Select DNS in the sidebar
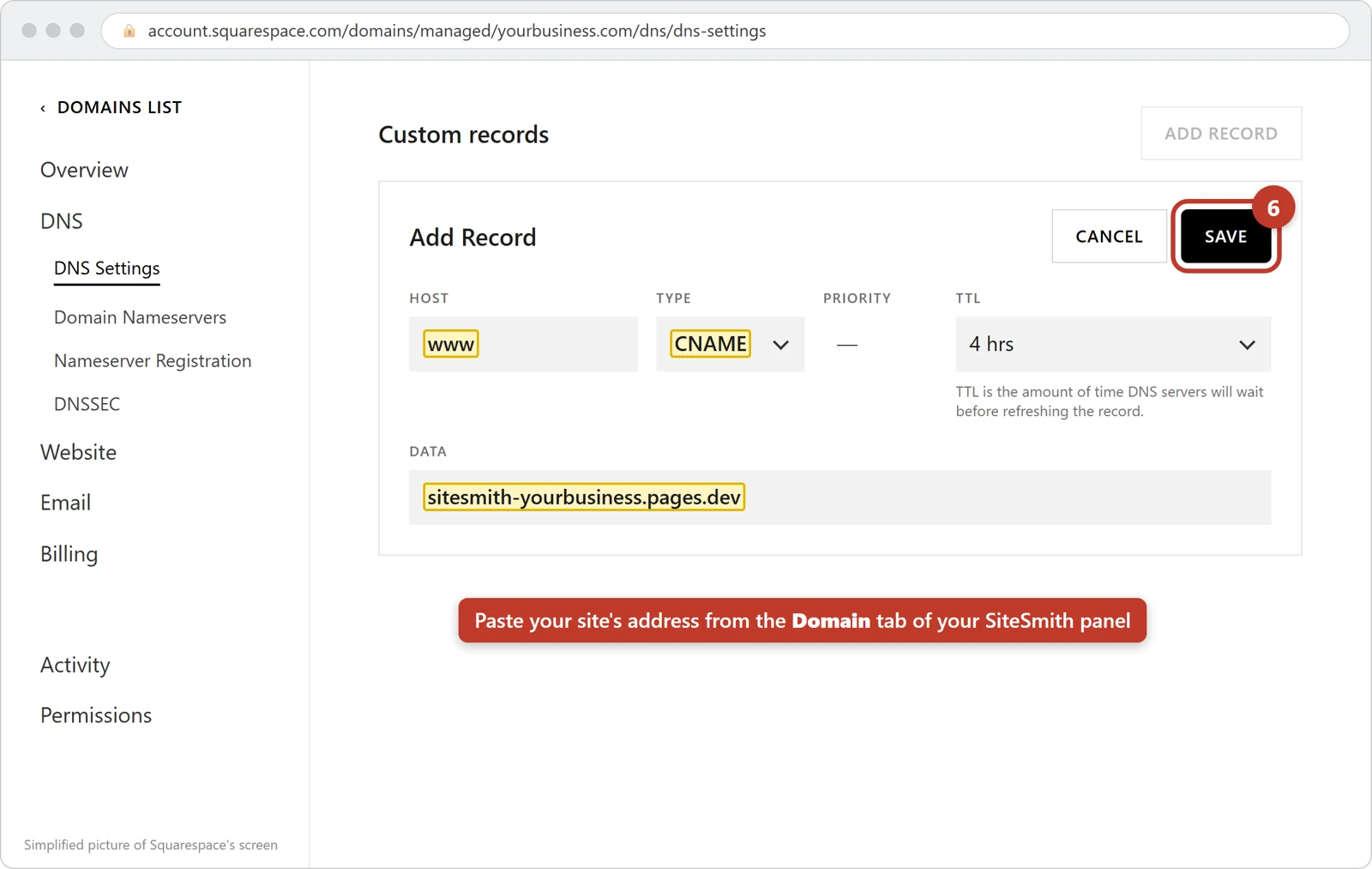1372x869 pixels. 62,221
